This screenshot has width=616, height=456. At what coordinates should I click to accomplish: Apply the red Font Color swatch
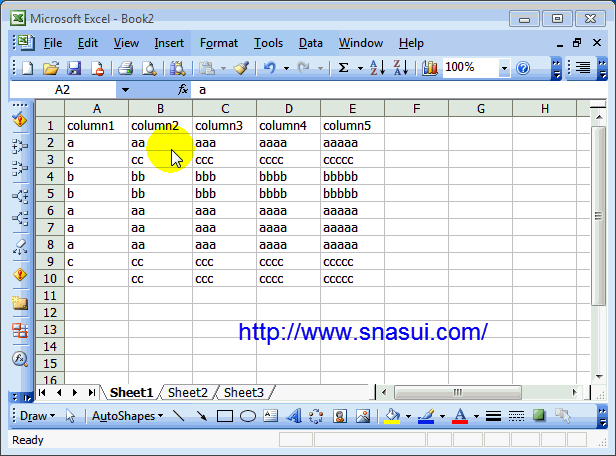pos(460,416)
